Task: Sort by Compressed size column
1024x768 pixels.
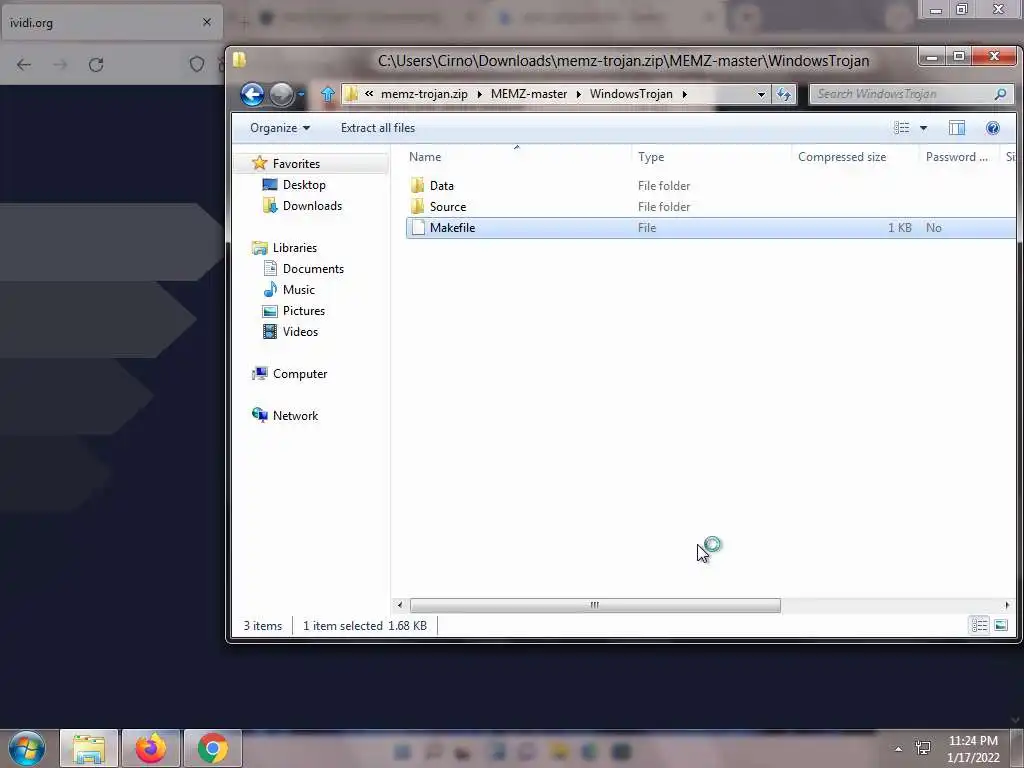Action: click(842, 157)
